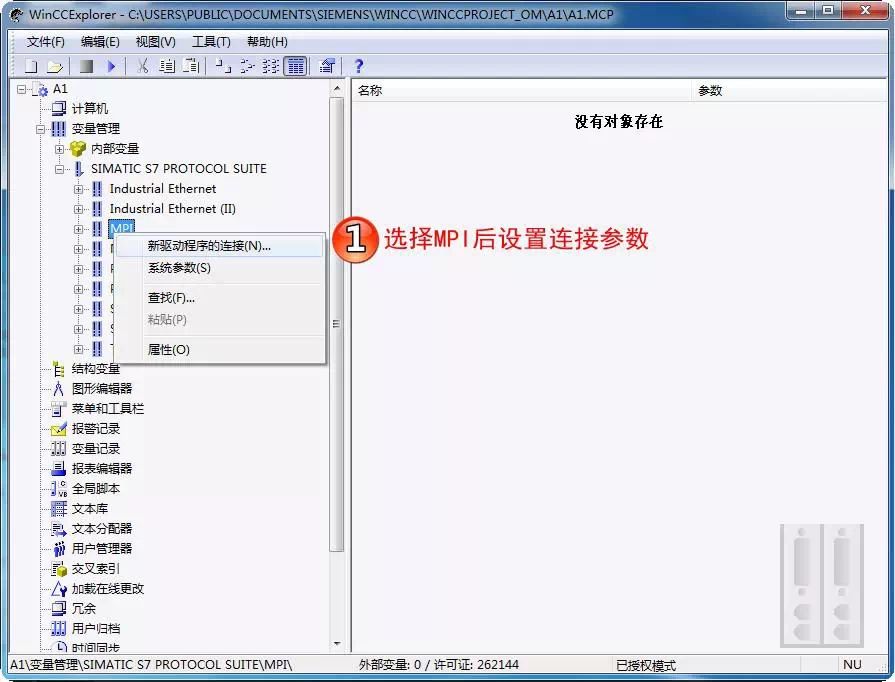
Task: Select the details view toolbar icon
Action: pyautogui.click(x=296, y=66)
